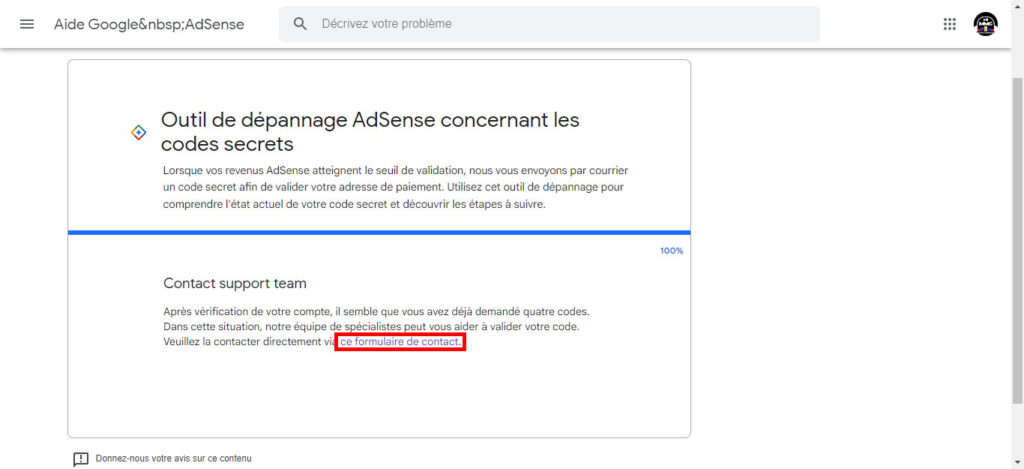Click the paragraph starting 'Lorsque vos revenus AdSense'
Image resolution: width=1024 pixels, height=469 pixels.
pyautogui.click(x=396, y=187)
